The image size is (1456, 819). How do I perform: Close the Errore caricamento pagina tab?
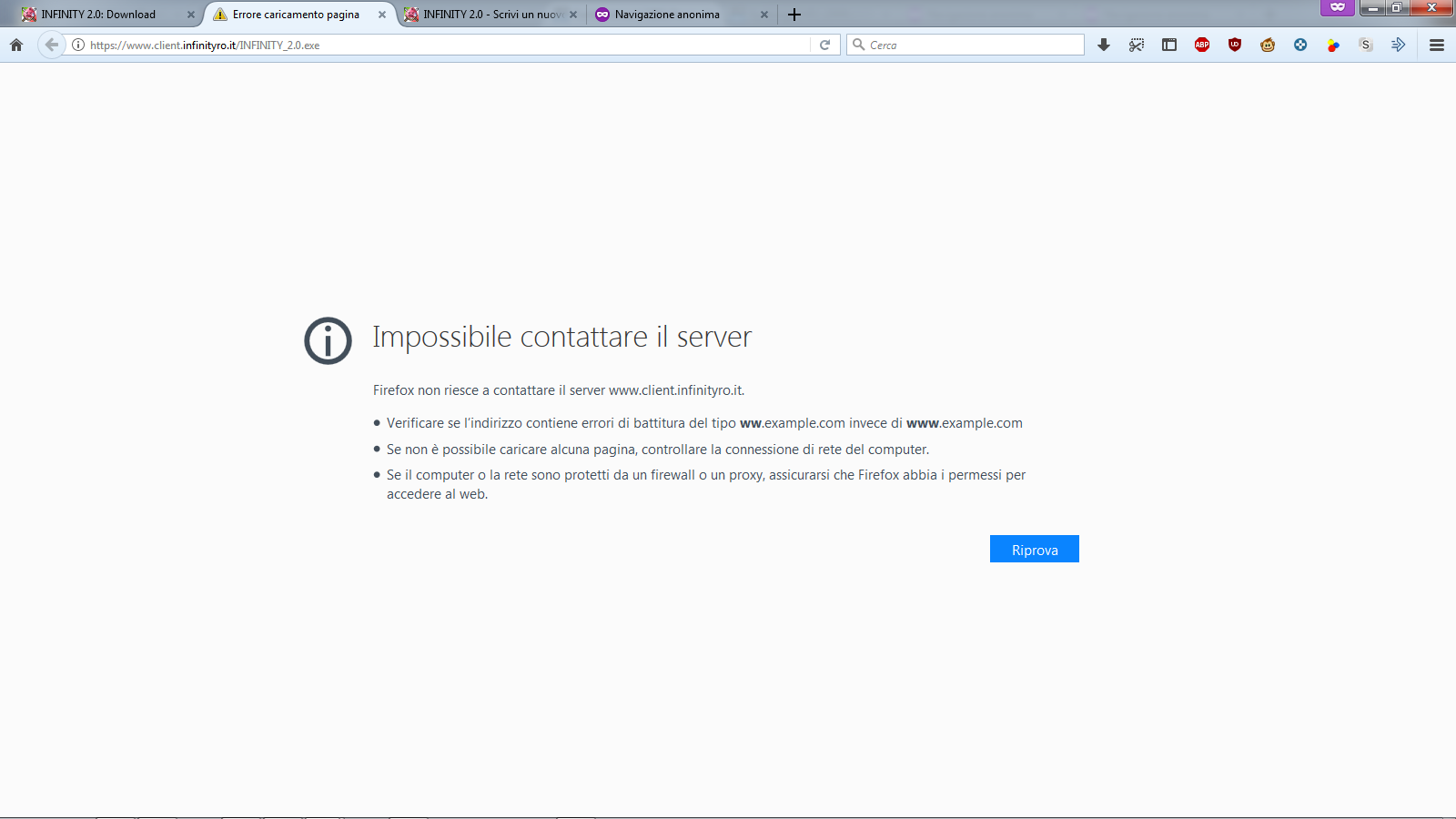pyautogui.click(x=382, y=15)
